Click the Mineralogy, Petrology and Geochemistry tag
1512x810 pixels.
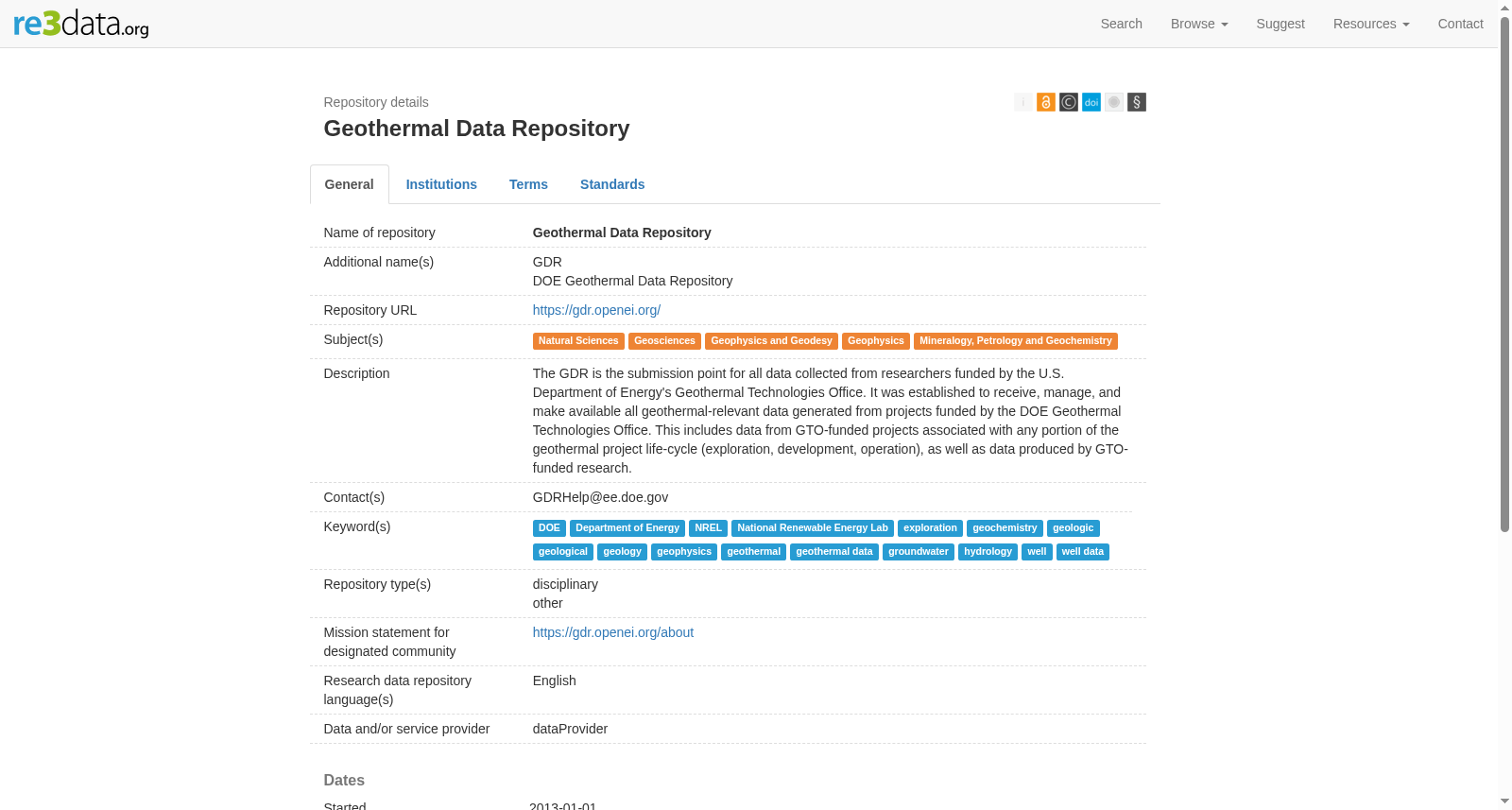point(1016,341)
